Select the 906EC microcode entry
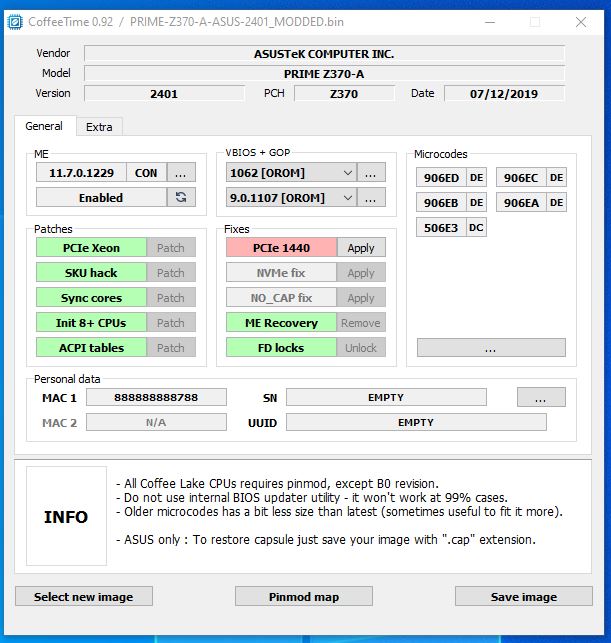Screen dimensions: 611x643 tap(521, 178)
